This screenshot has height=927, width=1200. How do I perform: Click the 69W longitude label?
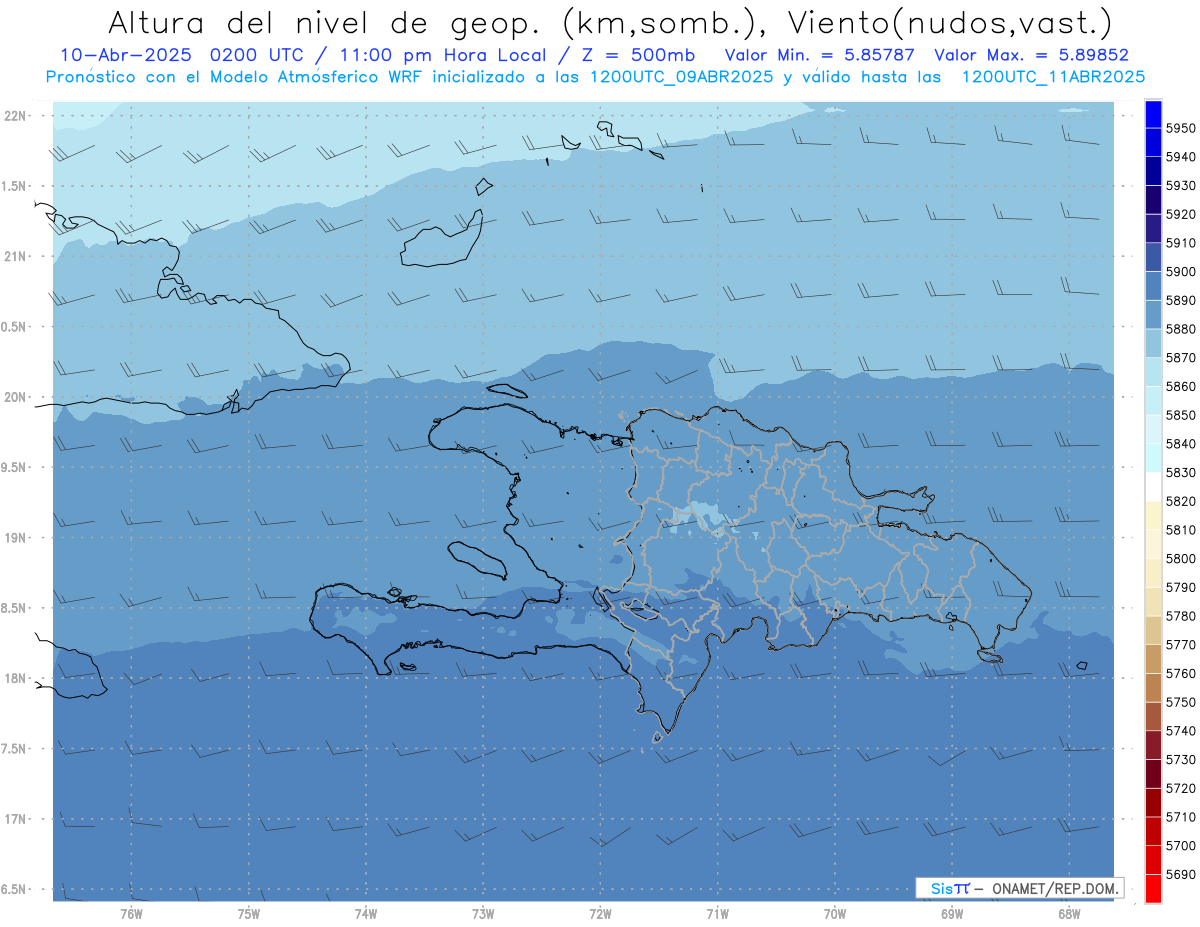point(952,913)
